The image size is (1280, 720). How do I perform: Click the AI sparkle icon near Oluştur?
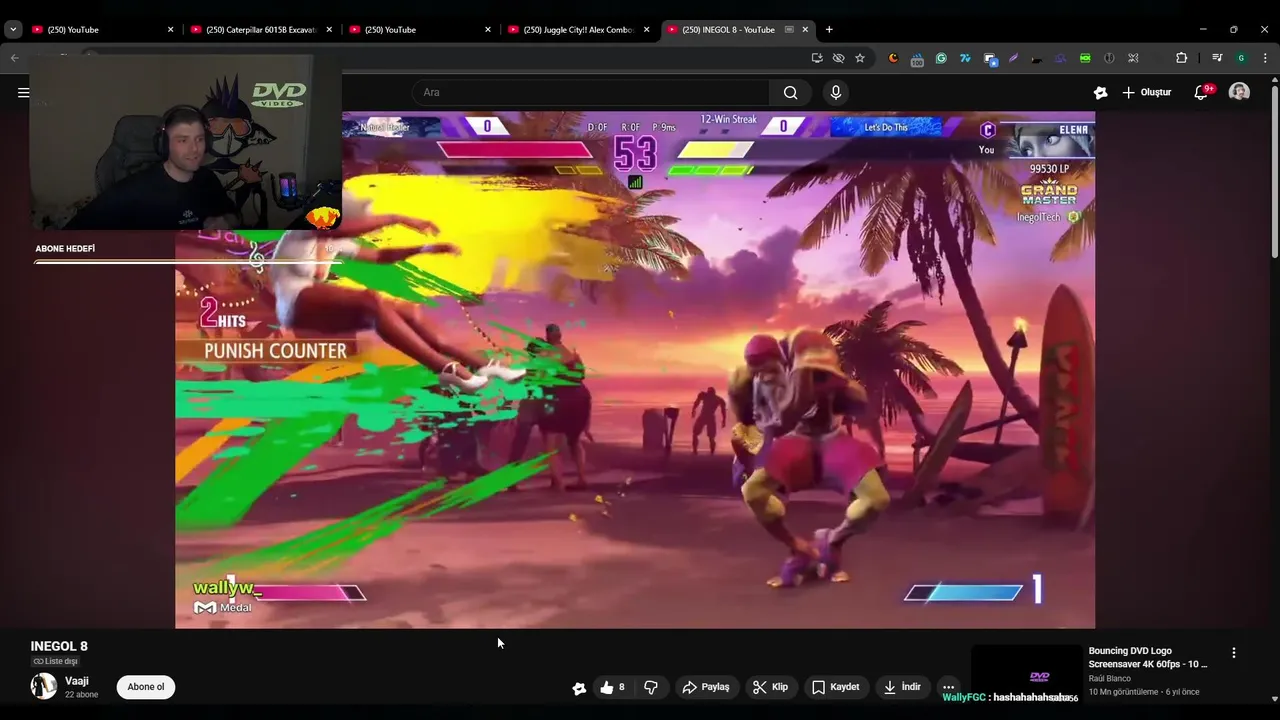pyautogui.click(x=1101, y=92)
